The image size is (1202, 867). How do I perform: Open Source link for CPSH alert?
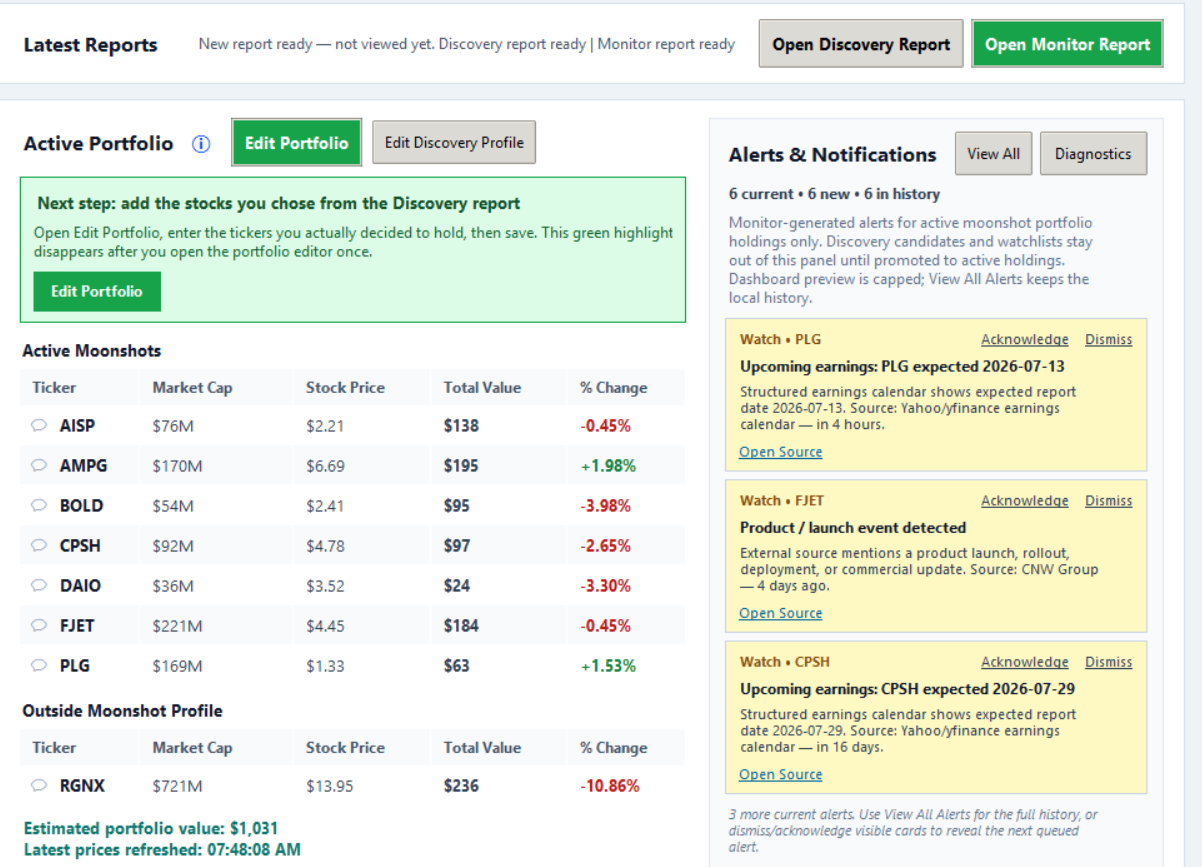tap(780, 774)
